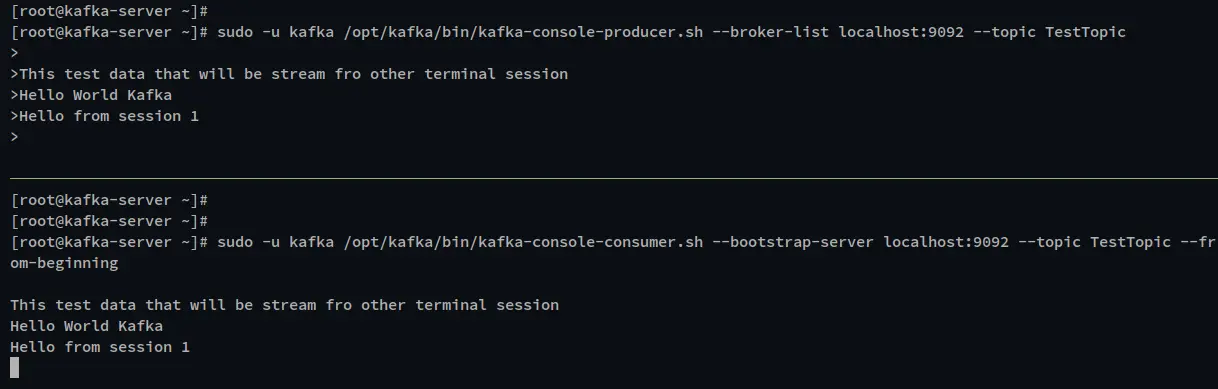Click the wrapped 'om-beginning' text
The image size is (1218, 389).
pyautogui.click(x=64, y=263)
